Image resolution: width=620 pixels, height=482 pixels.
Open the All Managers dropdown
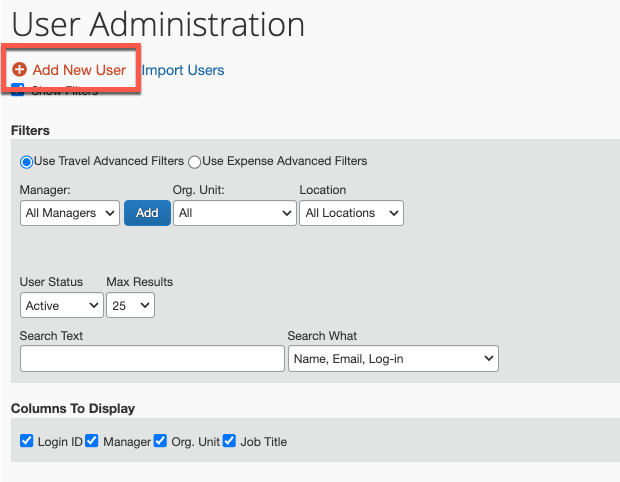[x=70, y=213]
